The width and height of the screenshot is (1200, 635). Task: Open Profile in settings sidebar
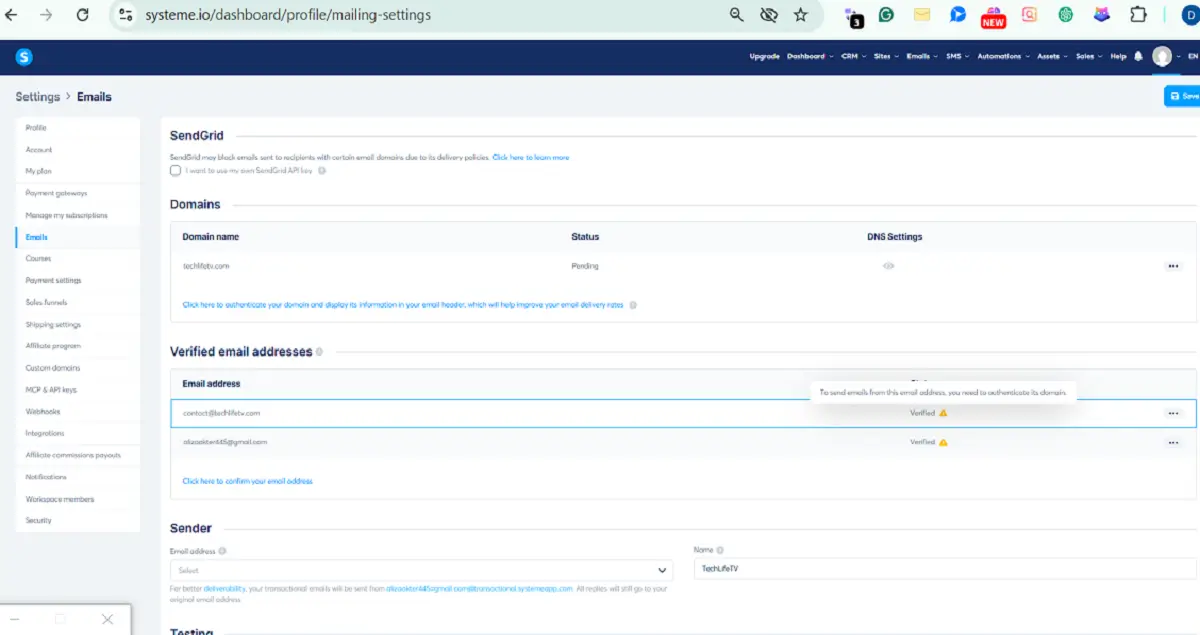pos(36,128)
